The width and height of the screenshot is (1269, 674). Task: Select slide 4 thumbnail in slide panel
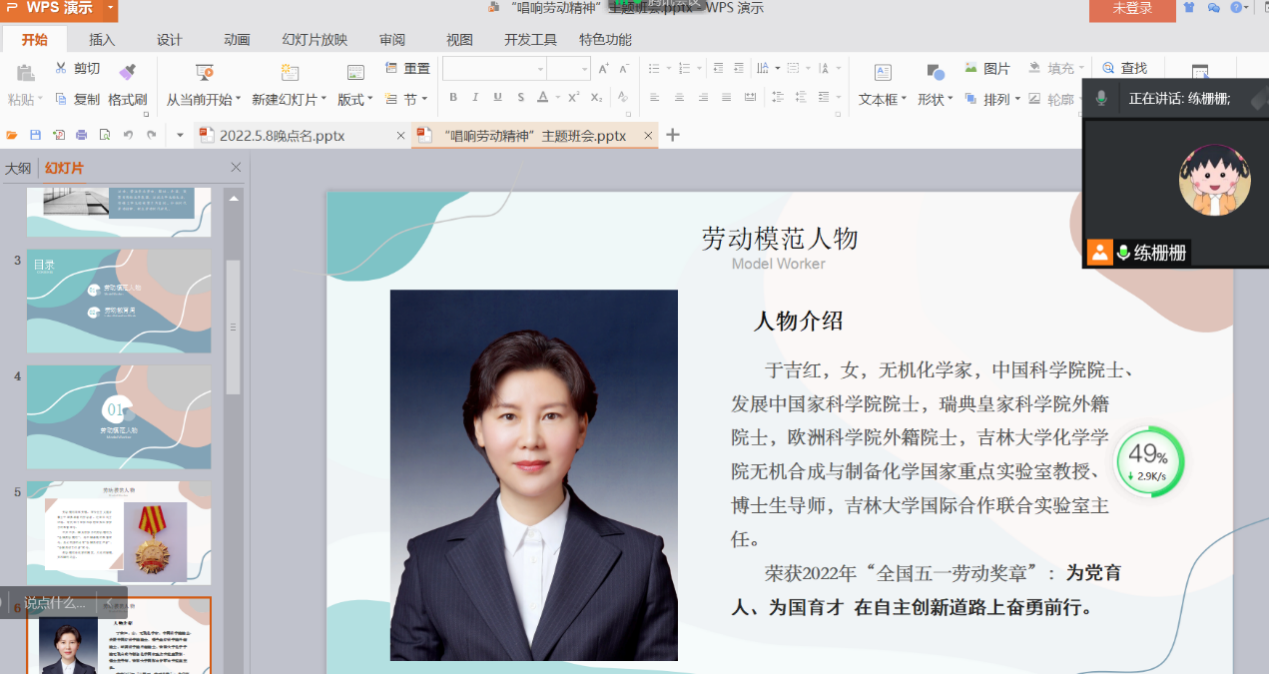pyautogui.click(x=119, y=417)
